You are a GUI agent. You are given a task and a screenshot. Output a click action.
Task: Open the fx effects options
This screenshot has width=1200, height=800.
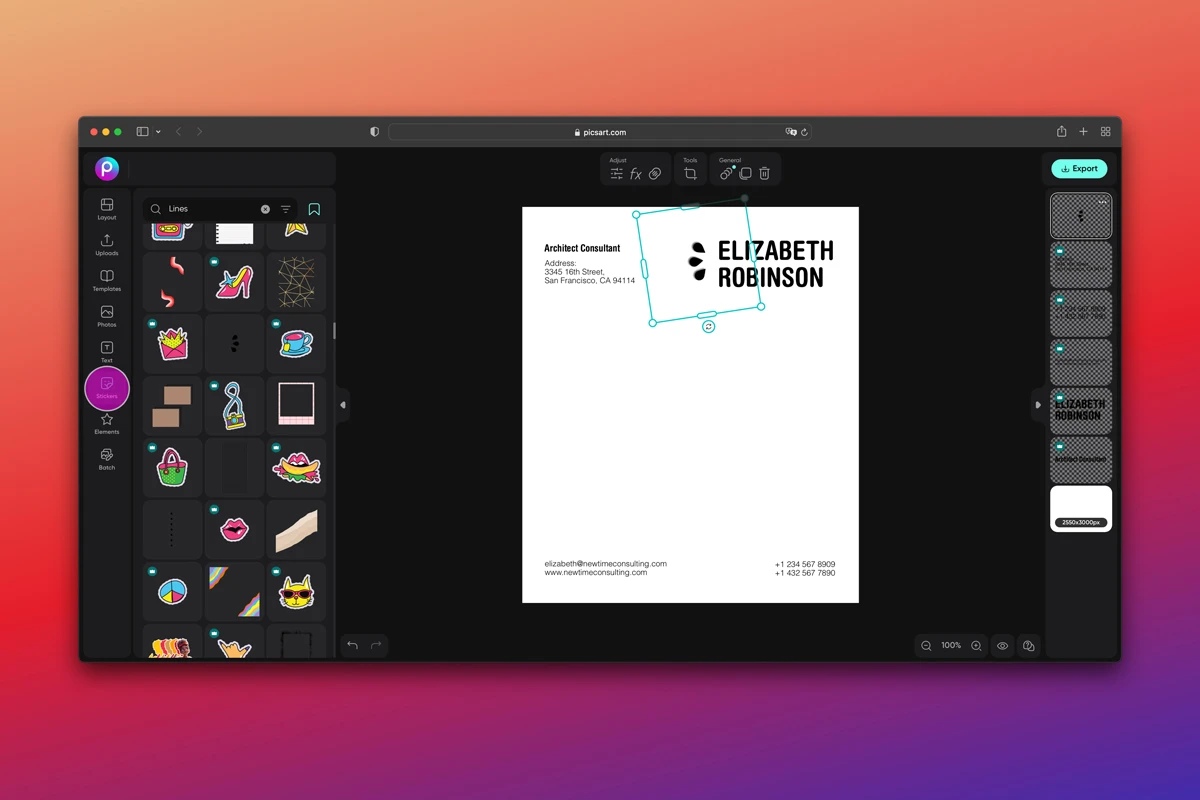coord(637,172)
